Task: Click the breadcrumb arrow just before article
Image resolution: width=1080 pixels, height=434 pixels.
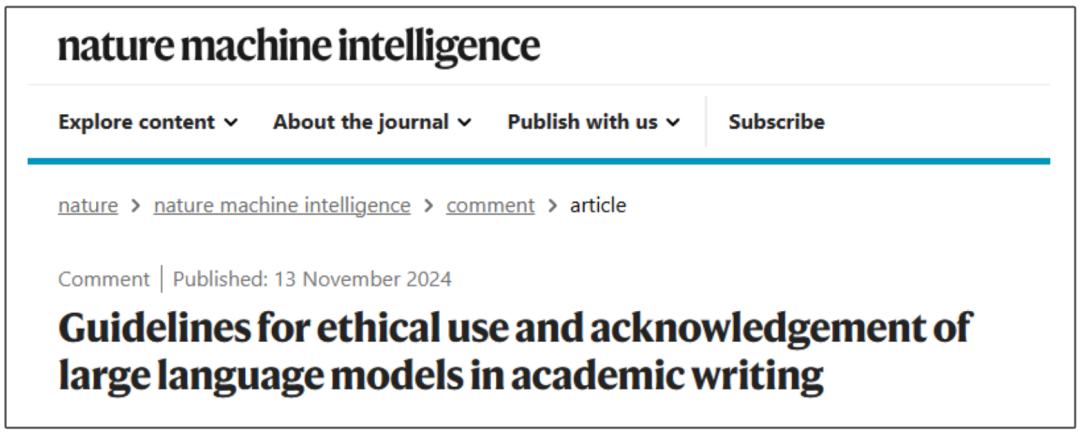Action: click(x=552, y=206)
